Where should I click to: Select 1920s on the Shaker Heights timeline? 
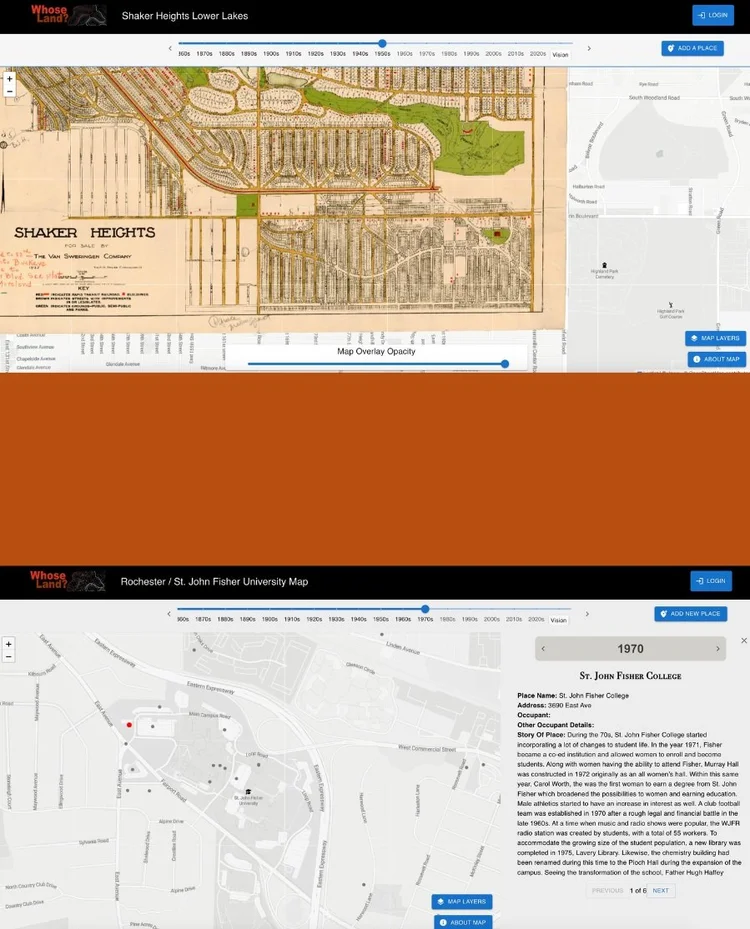coord(315,54)
